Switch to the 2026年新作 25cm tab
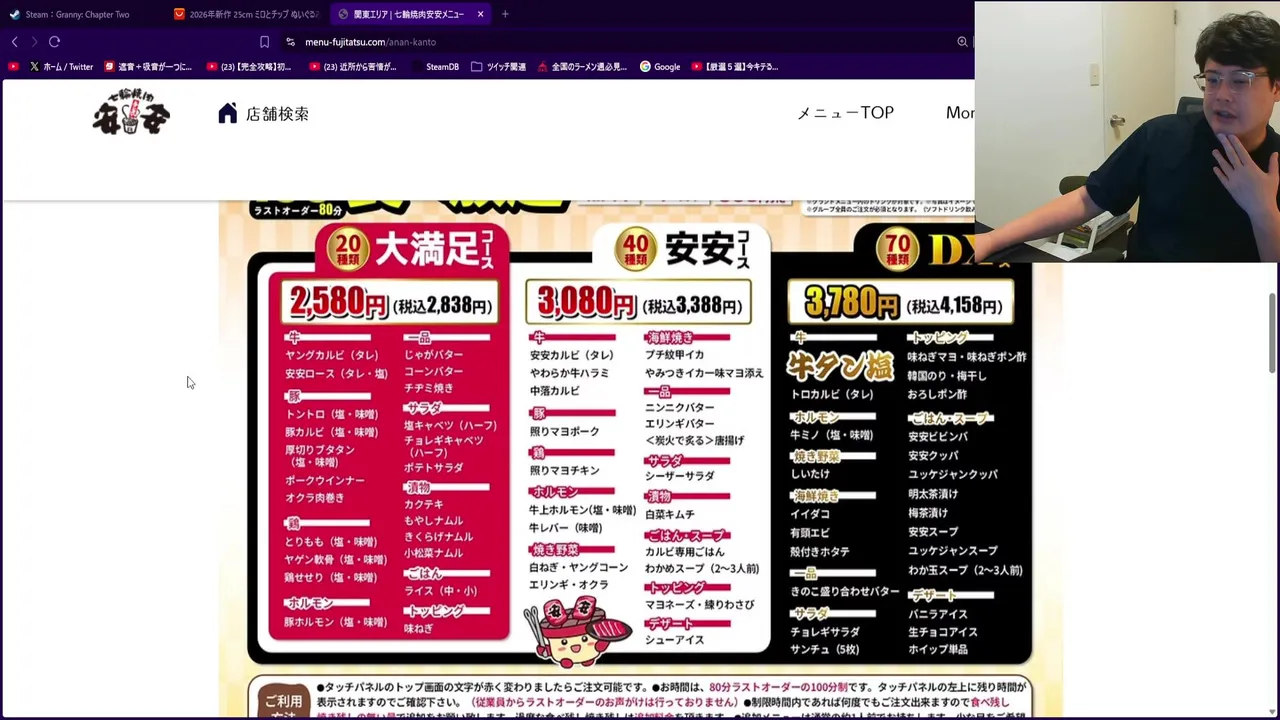This screenshot has width=1280, height=720. tap(247, 14)
